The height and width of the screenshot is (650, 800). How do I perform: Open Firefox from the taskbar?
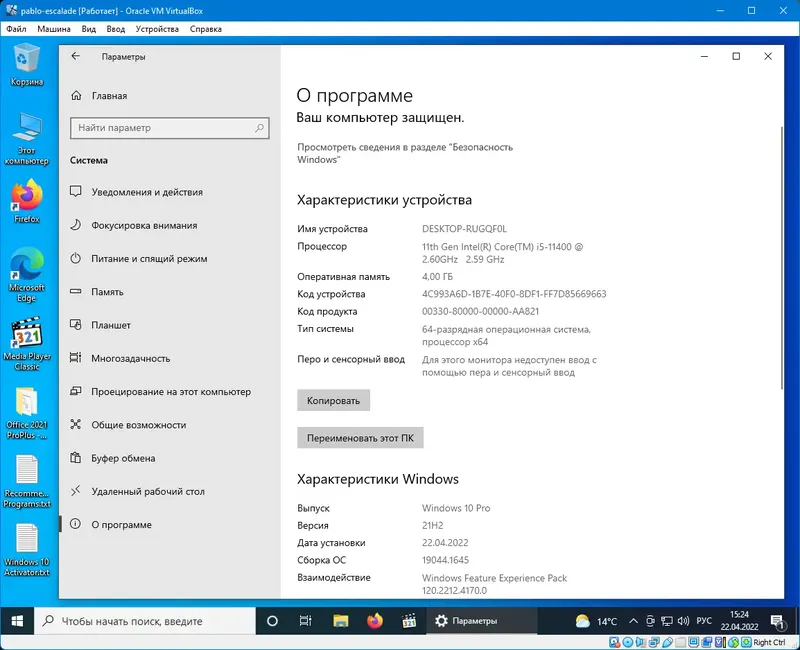point(374,620)
